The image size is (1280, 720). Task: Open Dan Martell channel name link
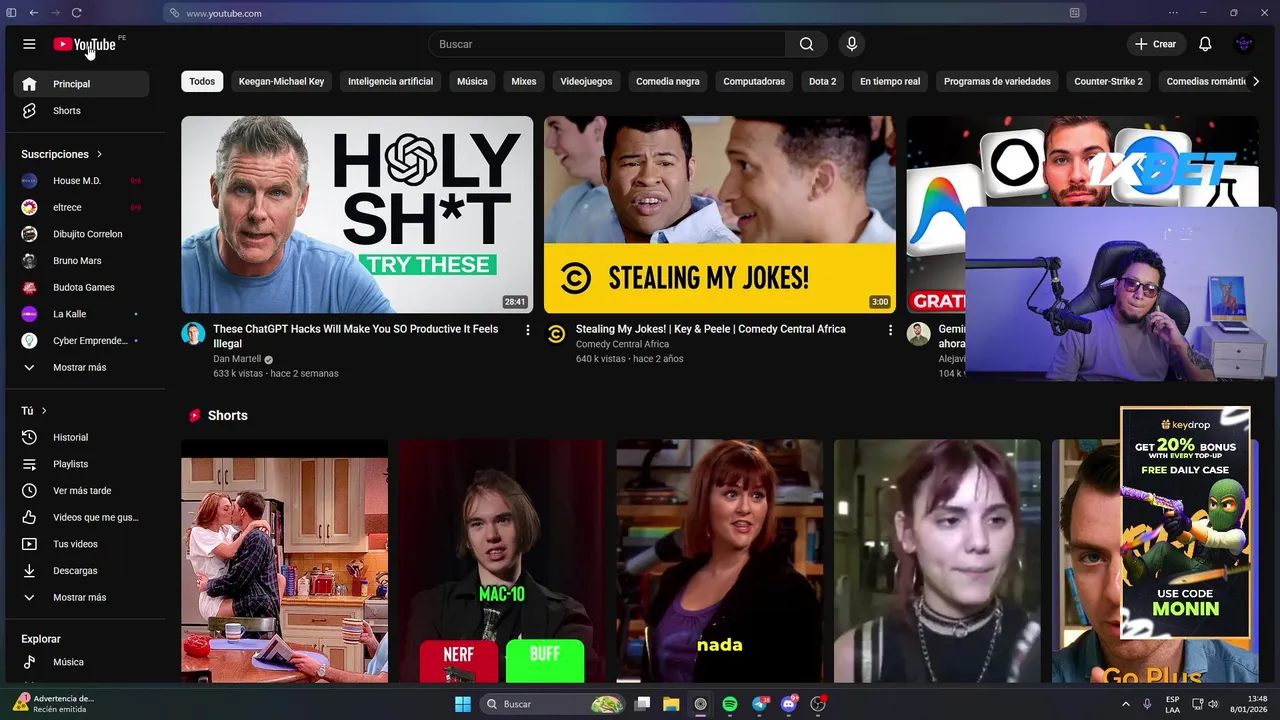pos(237,359)
